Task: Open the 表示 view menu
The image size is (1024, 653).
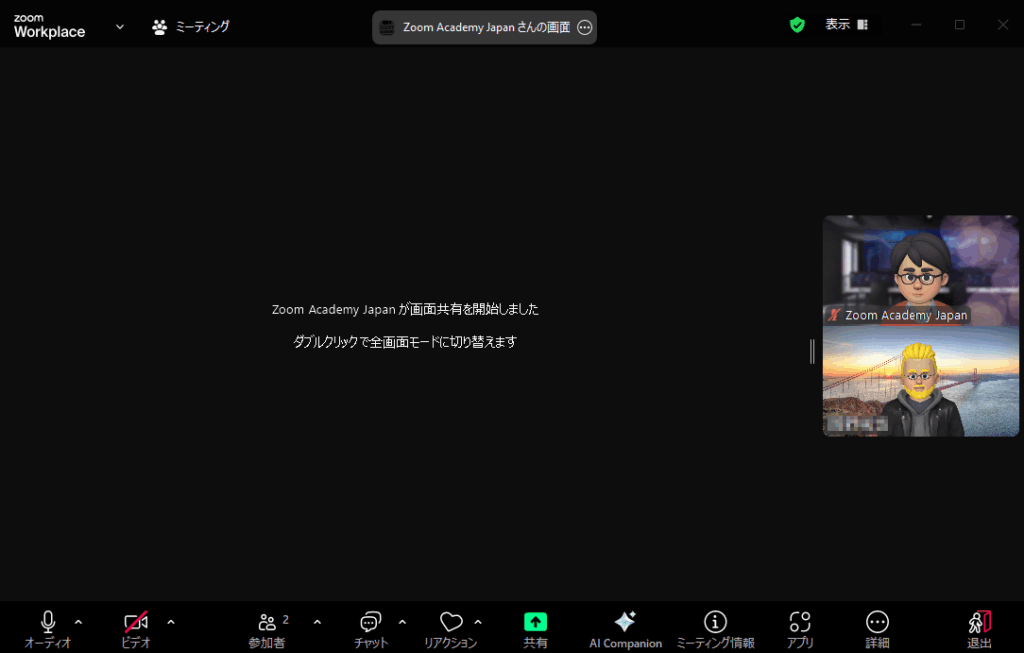Action: (846, 25)
